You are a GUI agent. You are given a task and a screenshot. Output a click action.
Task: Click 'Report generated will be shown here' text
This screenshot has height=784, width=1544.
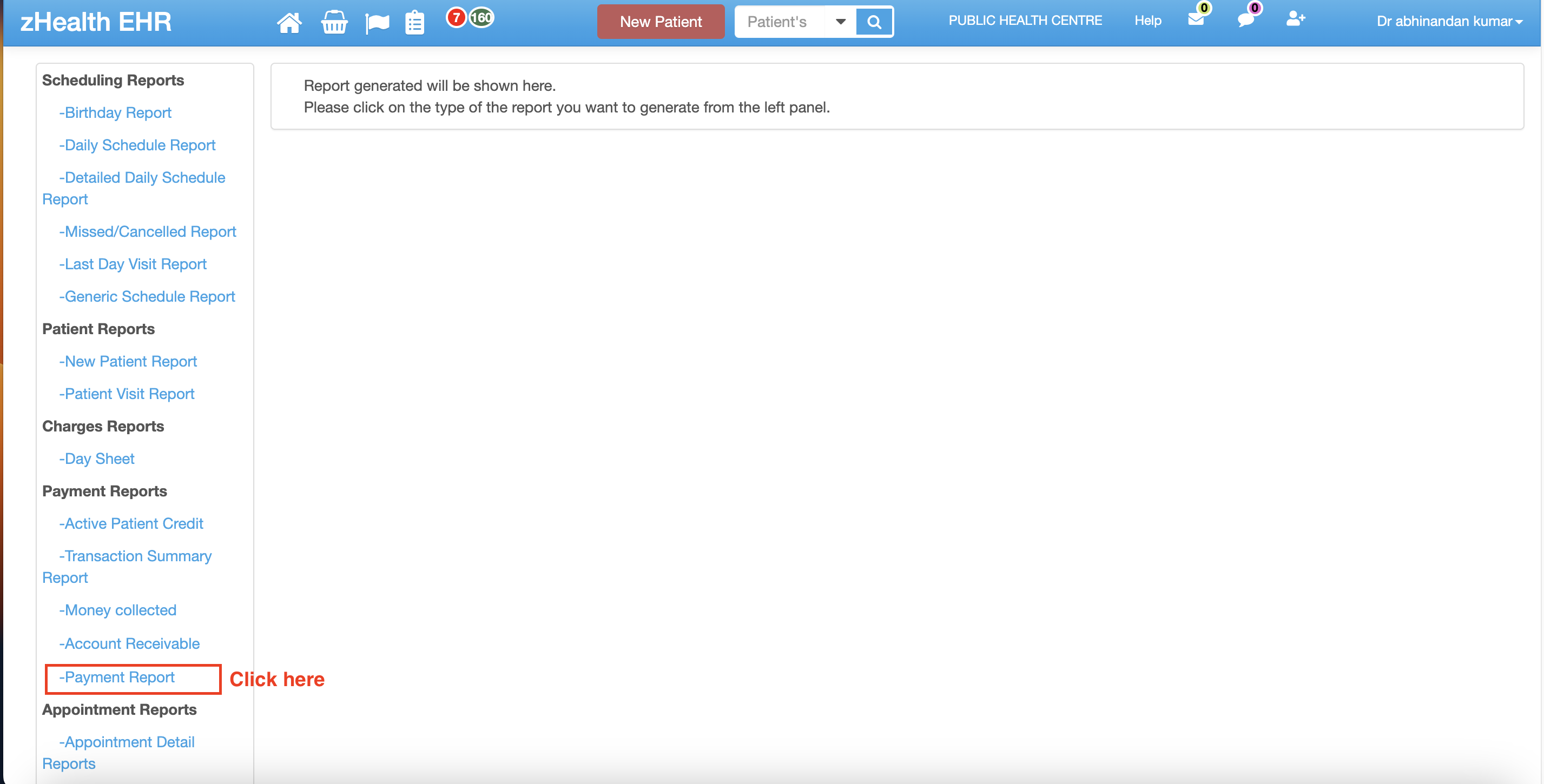430,85
